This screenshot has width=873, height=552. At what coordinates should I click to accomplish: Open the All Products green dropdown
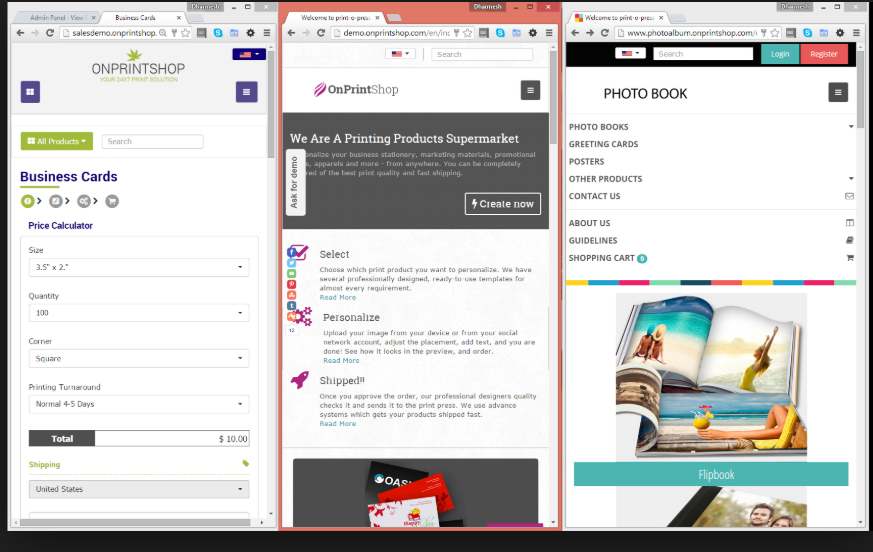pos(57,141)
